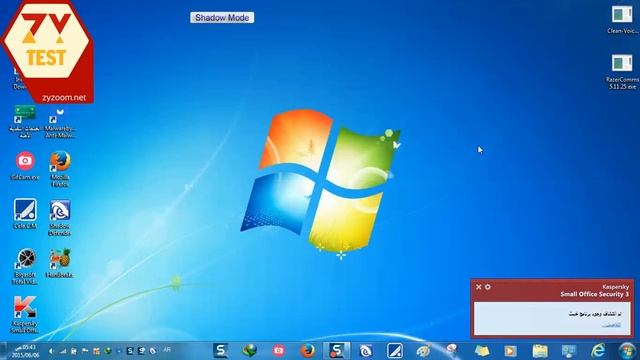Click the Arabic threat message in the Kaspersky popup

point(595,314)
